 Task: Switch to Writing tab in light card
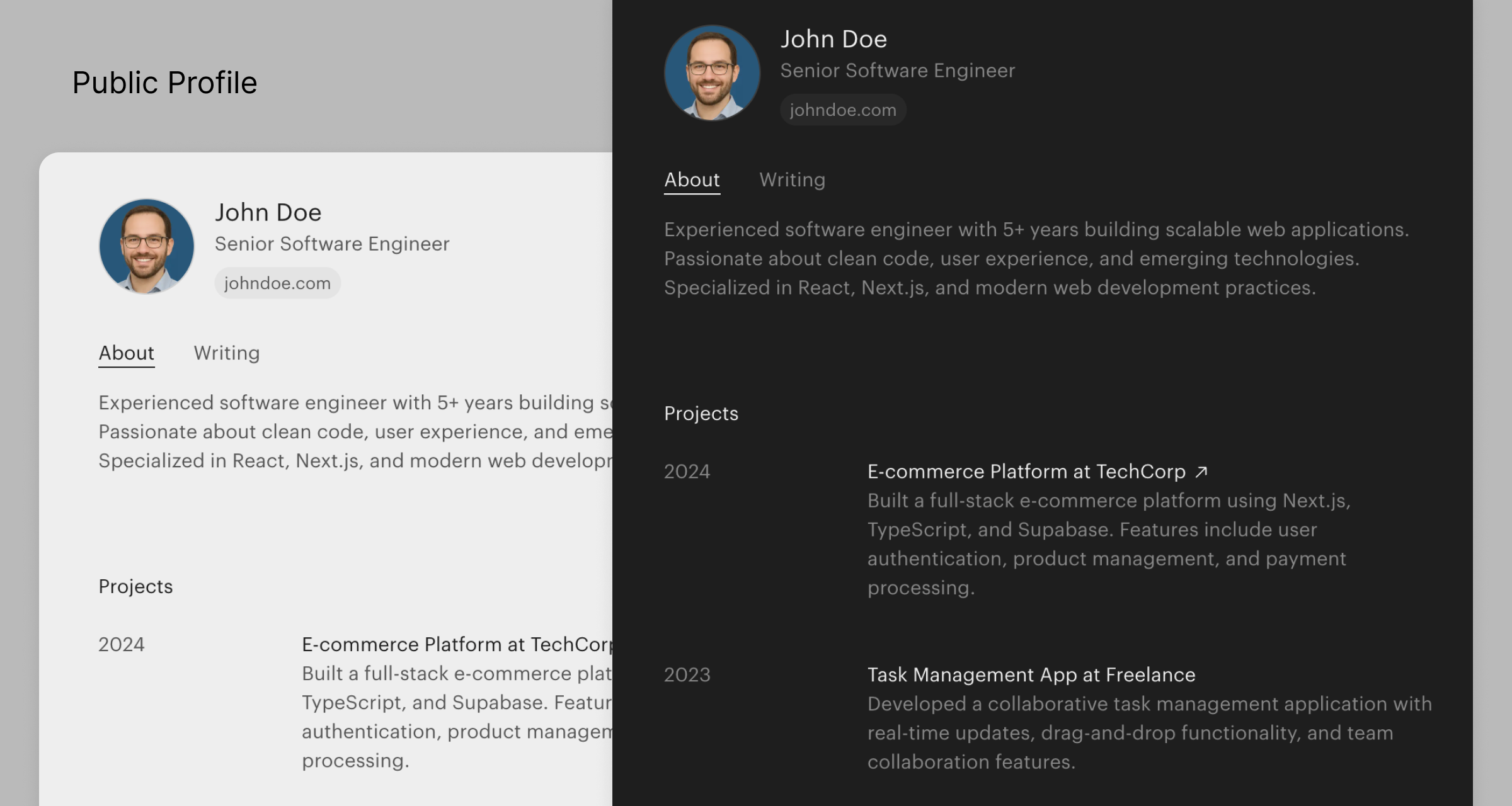pos(226,353)
